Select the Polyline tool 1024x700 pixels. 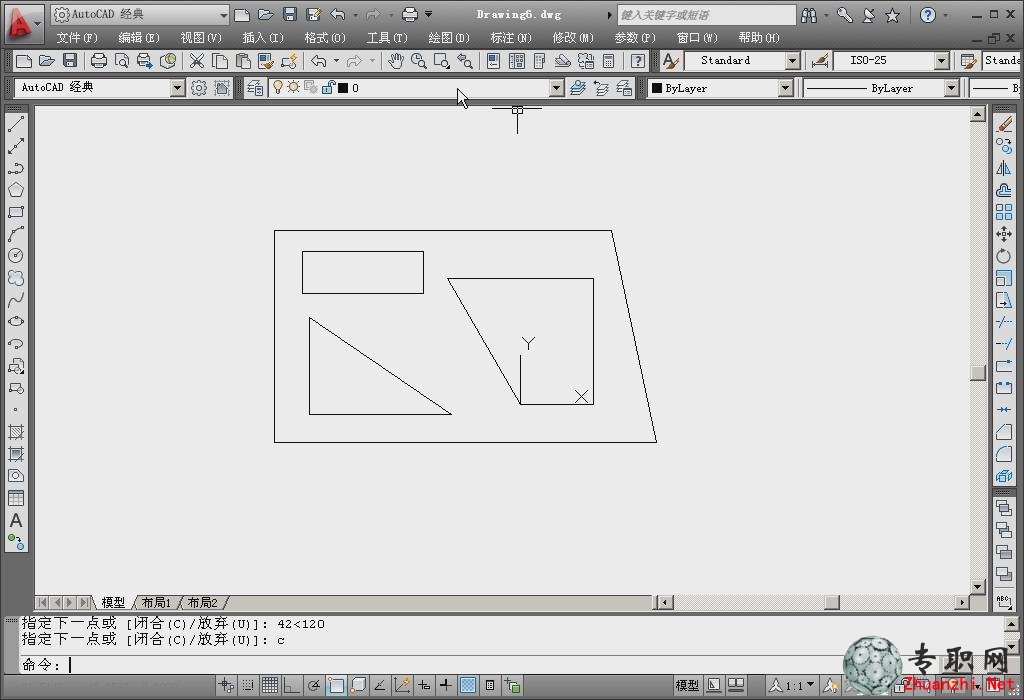(x=16, y=168)
